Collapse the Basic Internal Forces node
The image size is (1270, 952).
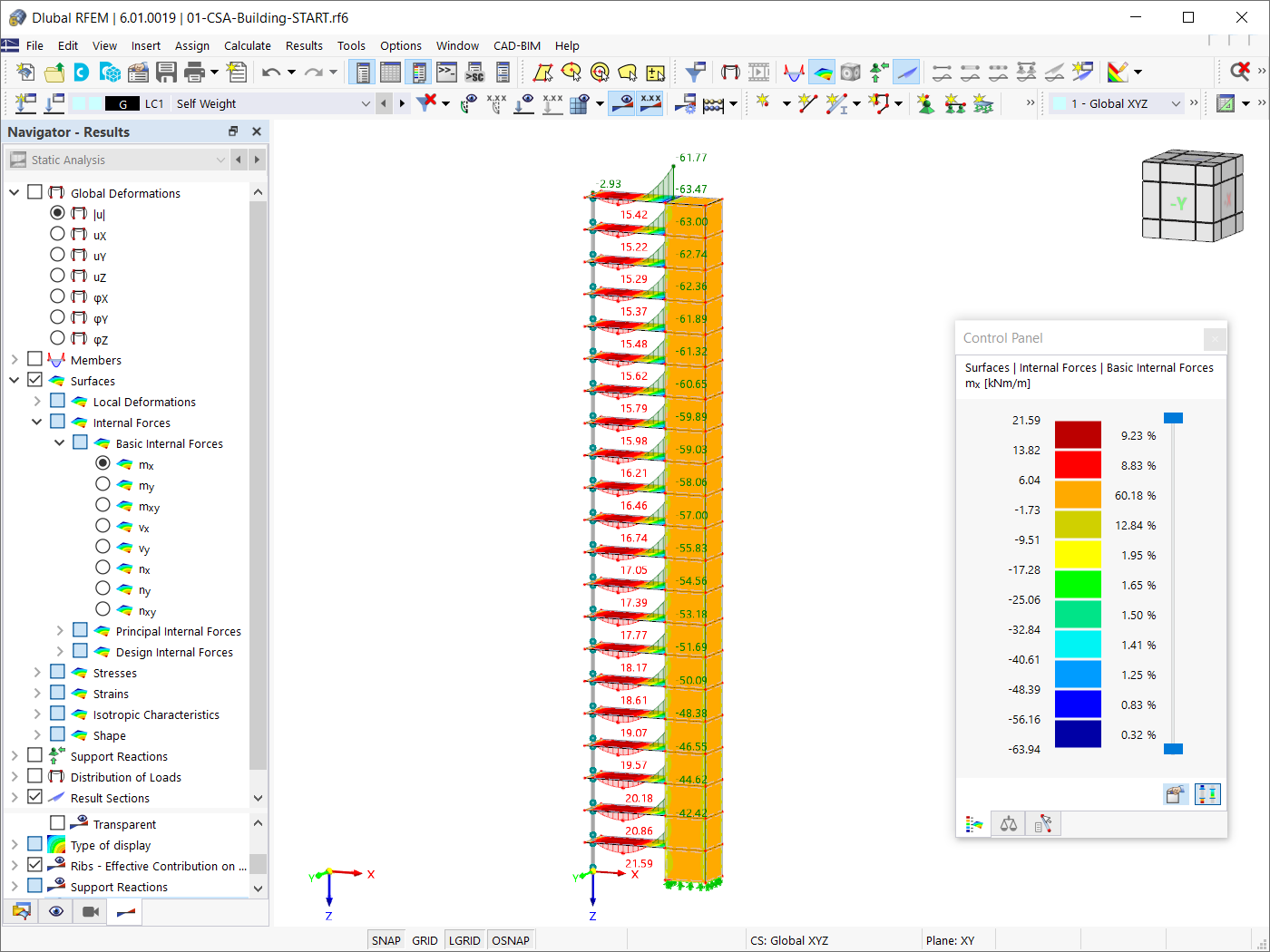click(59, 443)
